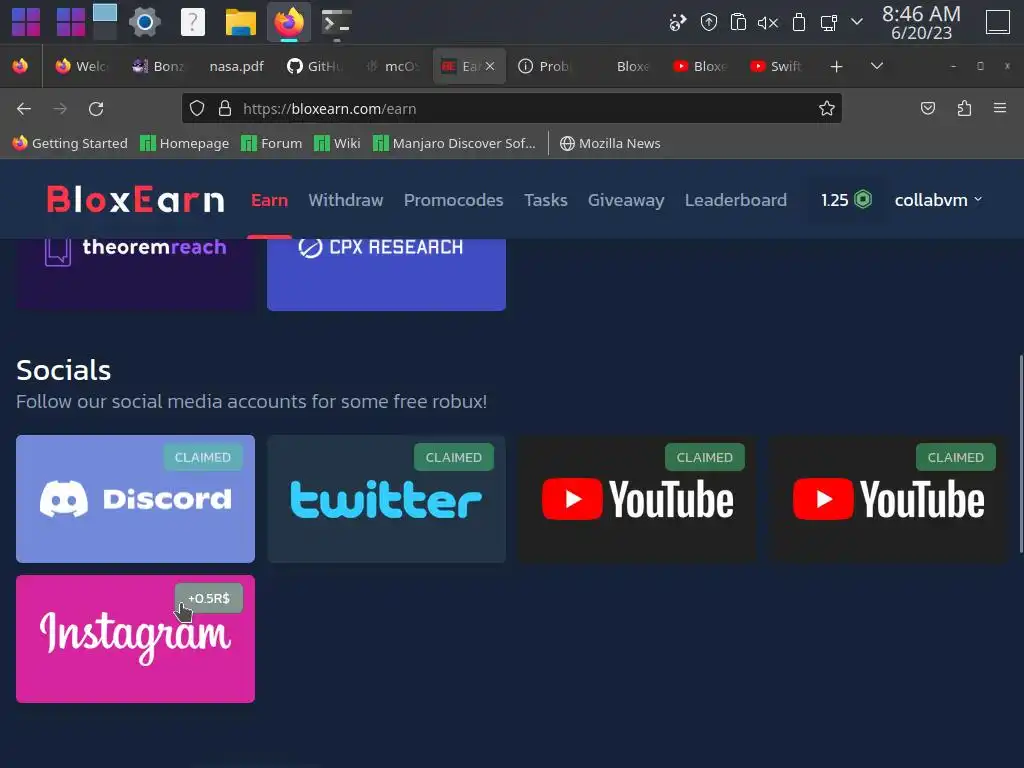The height and width of the screenshot is (768, 1024).
Task: Open Manjaro Discover Software bookmark
Action: point(454,143)
